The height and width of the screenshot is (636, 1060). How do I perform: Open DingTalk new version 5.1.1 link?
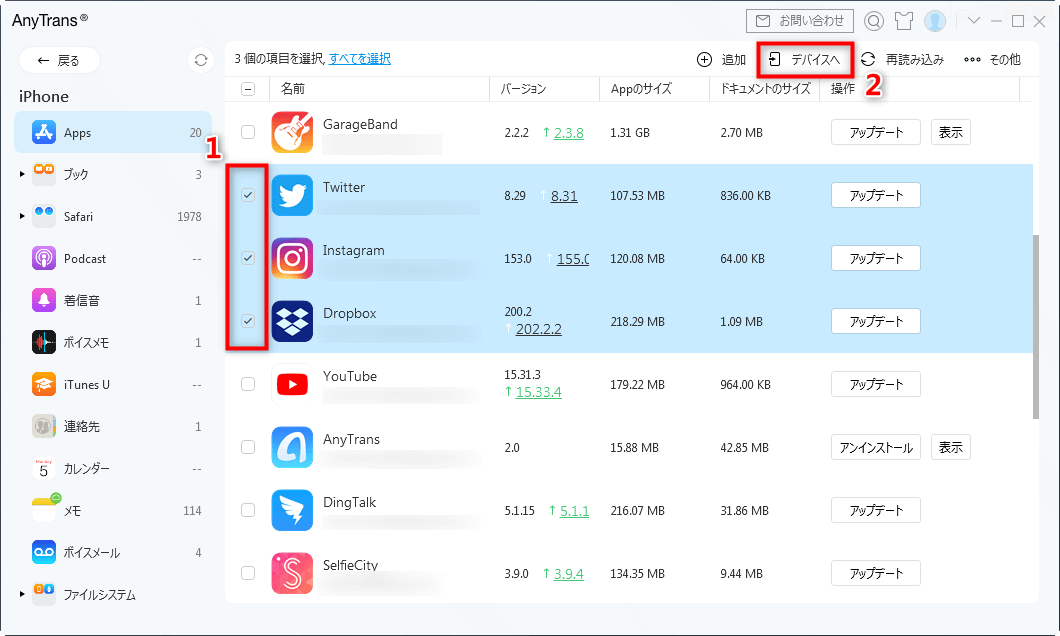point(575,511)
